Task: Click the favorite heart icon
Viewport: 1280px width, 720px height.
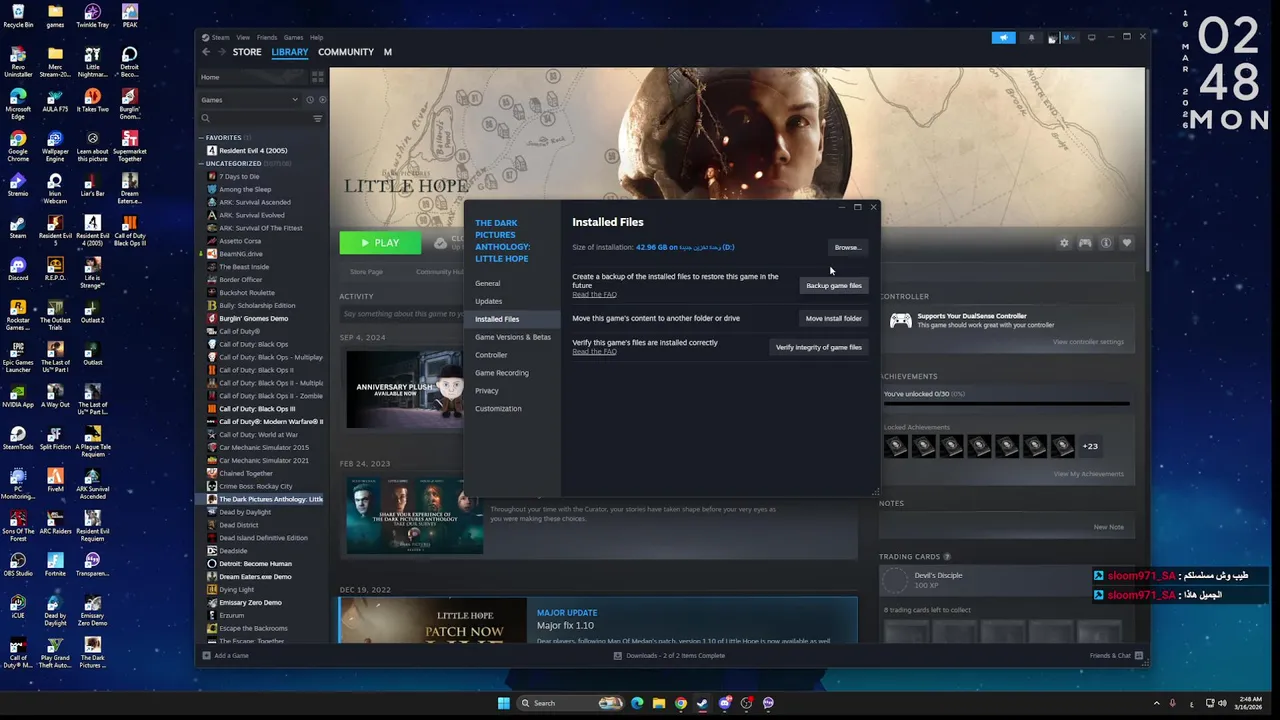Action: tap(1127, 243)
